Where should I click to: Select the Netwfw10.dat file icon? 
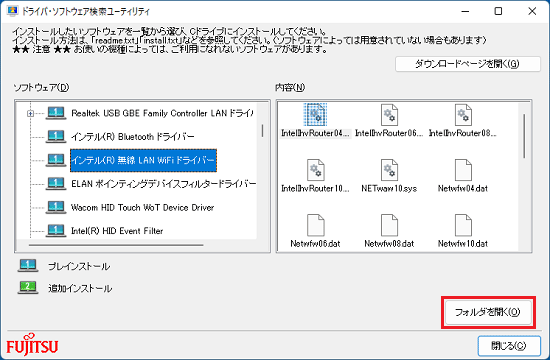pyautogui.click(x=463, y=225)
